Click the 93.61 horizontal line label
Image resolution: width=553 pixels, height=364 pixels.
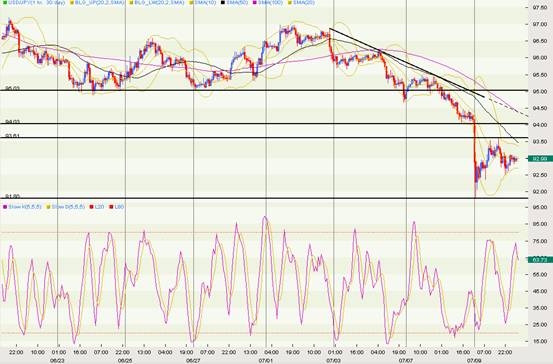point(12,135)
